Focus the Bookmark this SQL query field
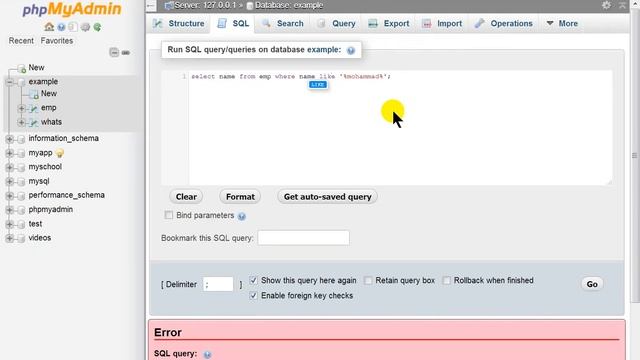640x360 pixels. pos(303,238)
